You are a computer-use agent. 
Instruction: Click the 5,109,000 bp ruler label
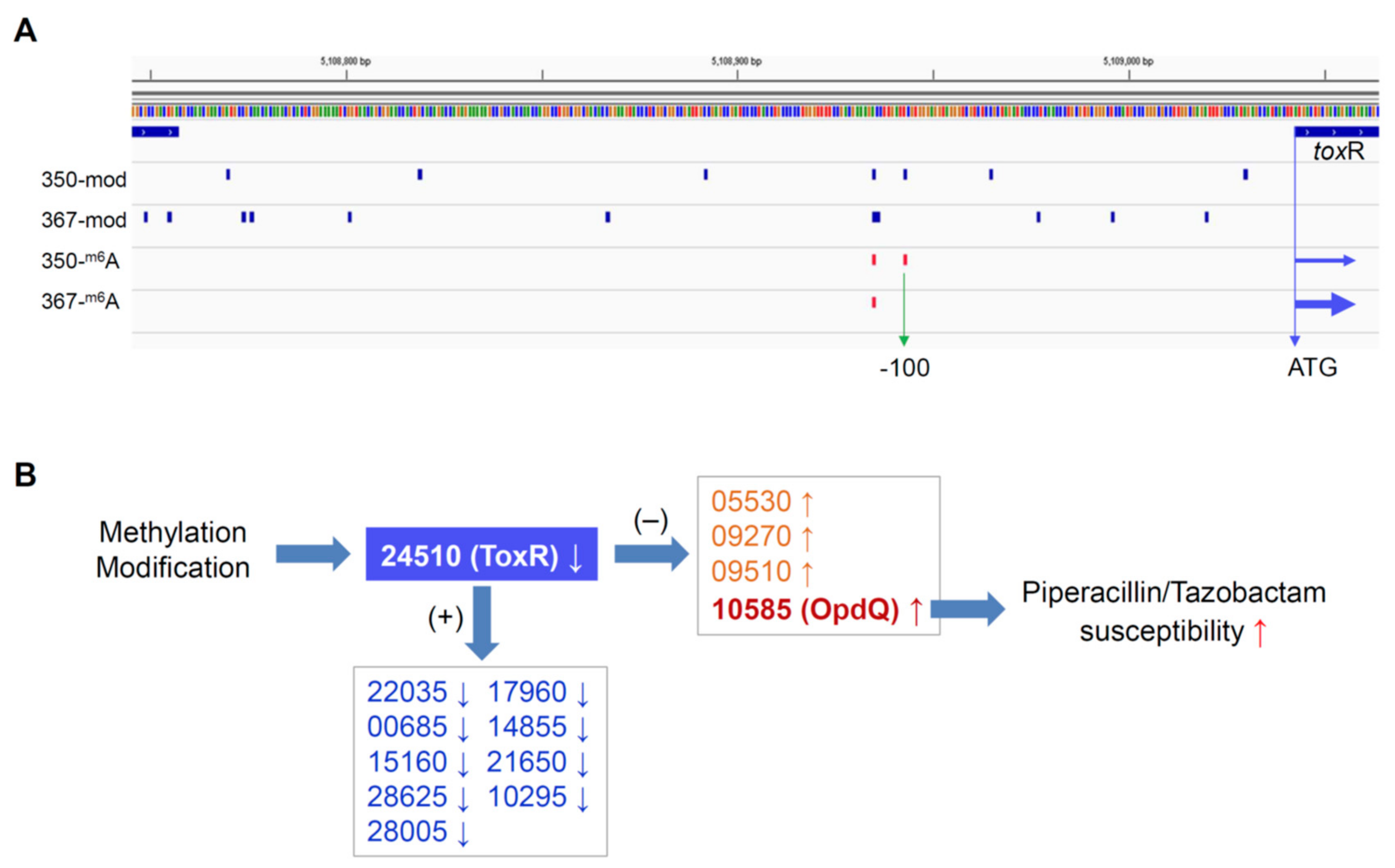[1128, 61]
